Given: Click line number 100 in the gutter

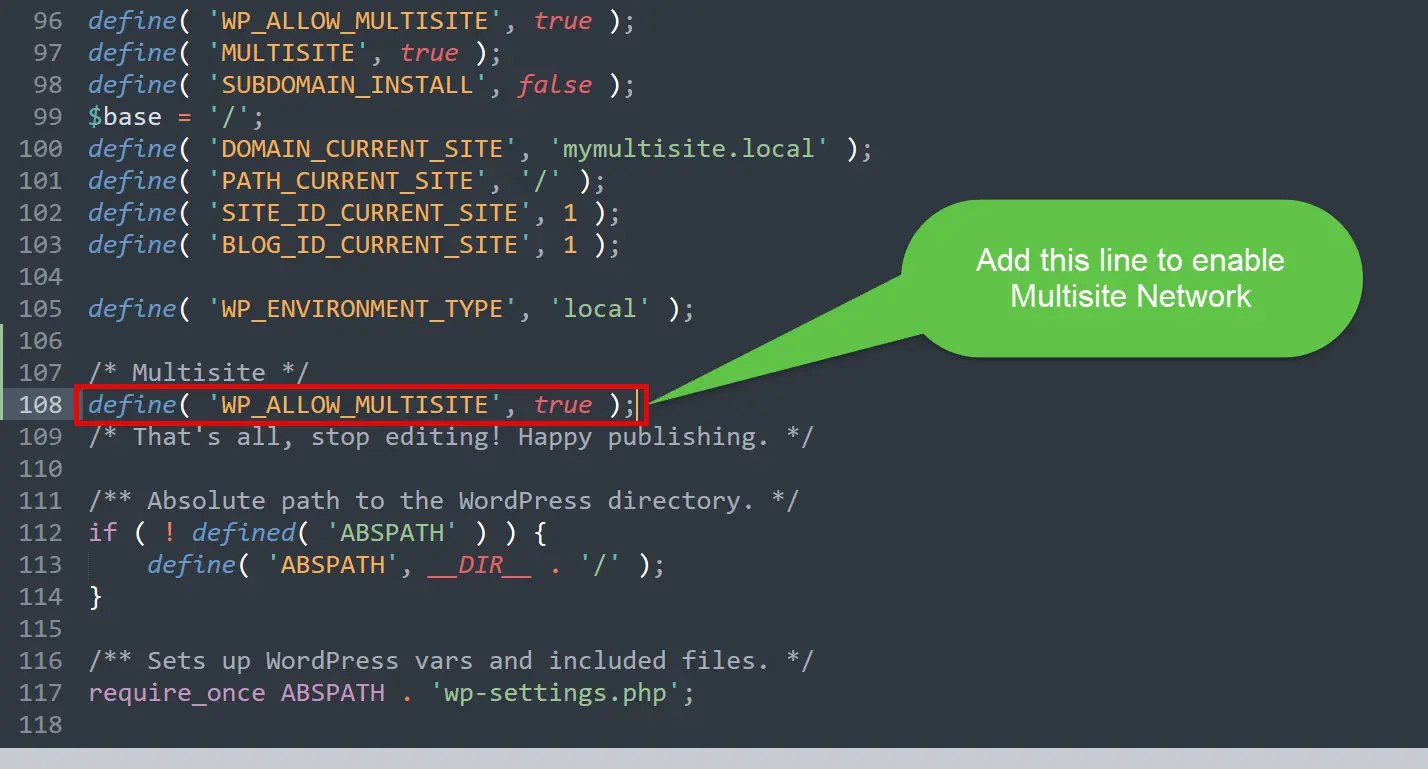Looking at the screenshot, I should (40, 148).
